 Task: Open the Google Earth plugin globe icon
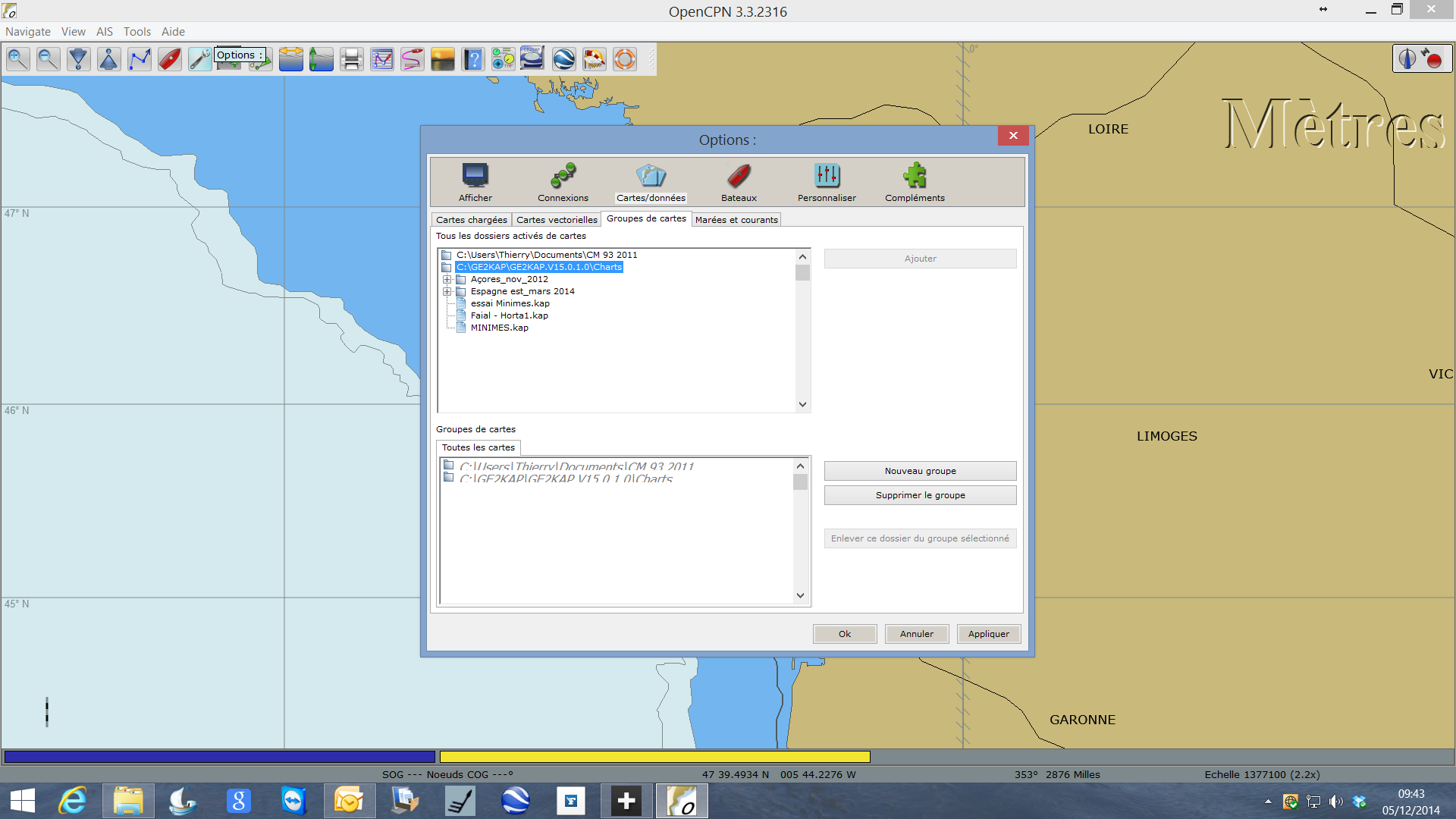(x=564, y=59)
